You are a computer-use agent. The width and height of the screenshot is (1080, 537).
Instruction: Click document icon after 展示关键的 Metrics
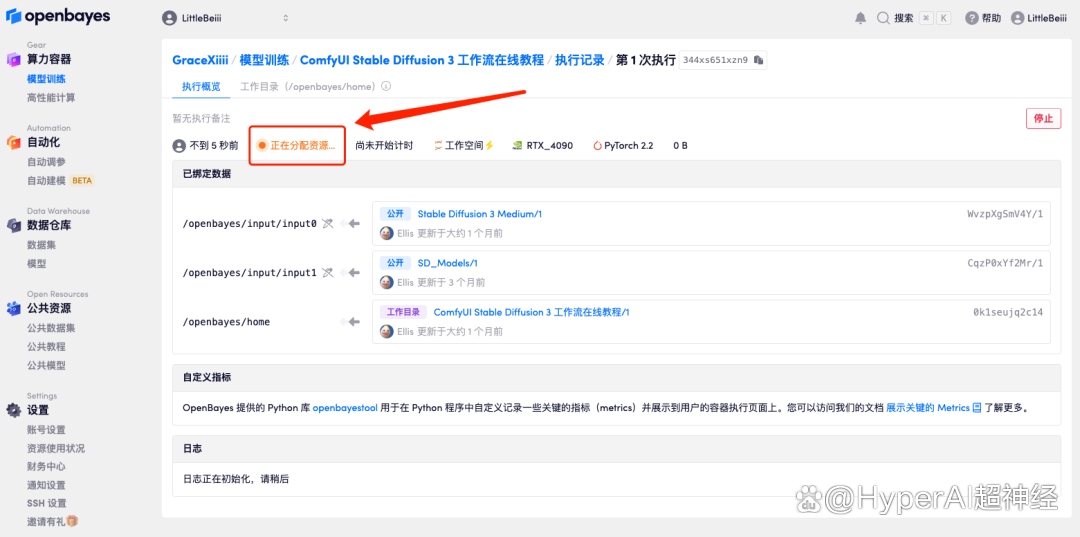(976, 408)
